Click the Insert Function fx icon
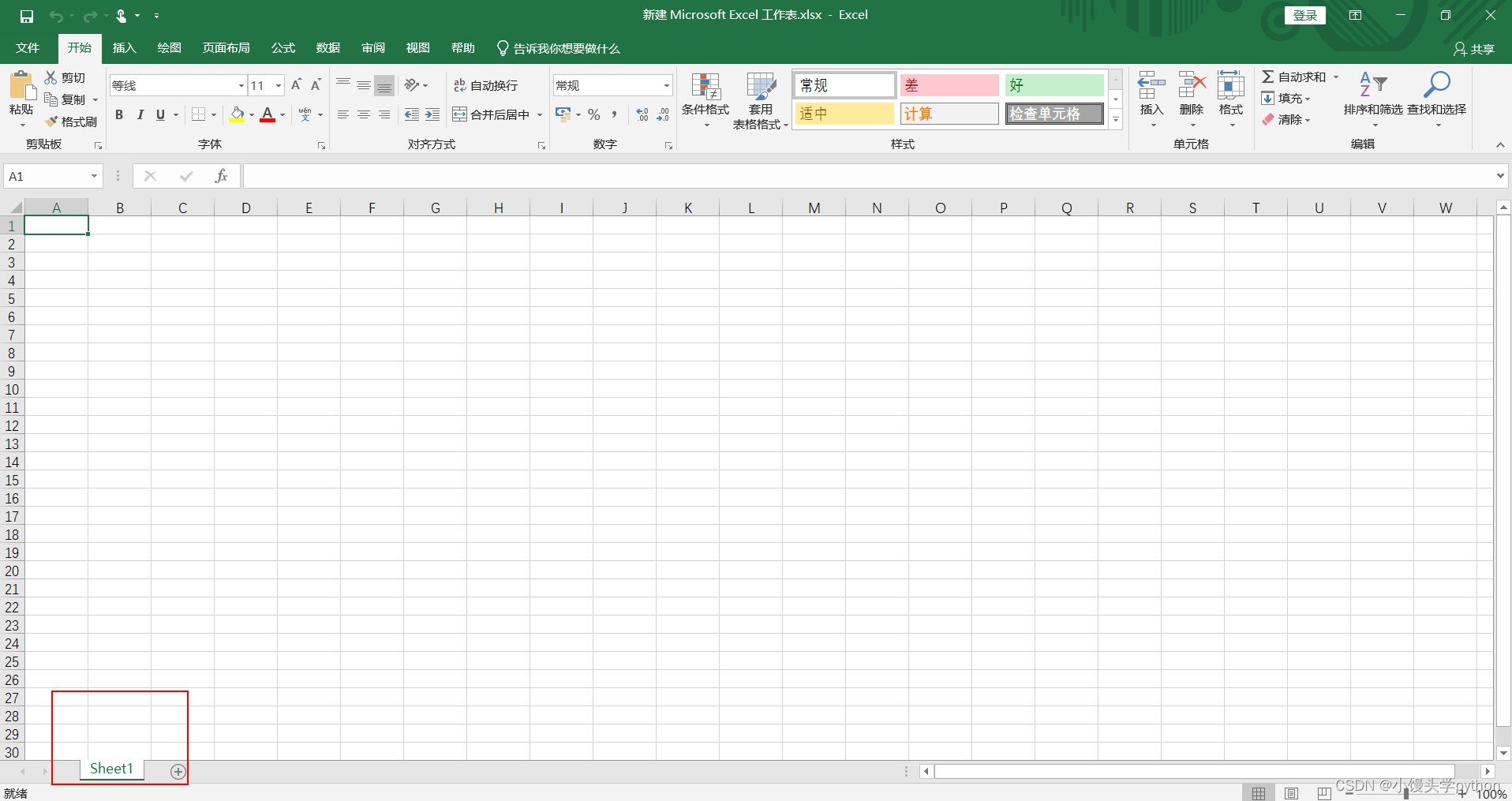Viewport: 1512px width, 801px height. tap(221, 176)
